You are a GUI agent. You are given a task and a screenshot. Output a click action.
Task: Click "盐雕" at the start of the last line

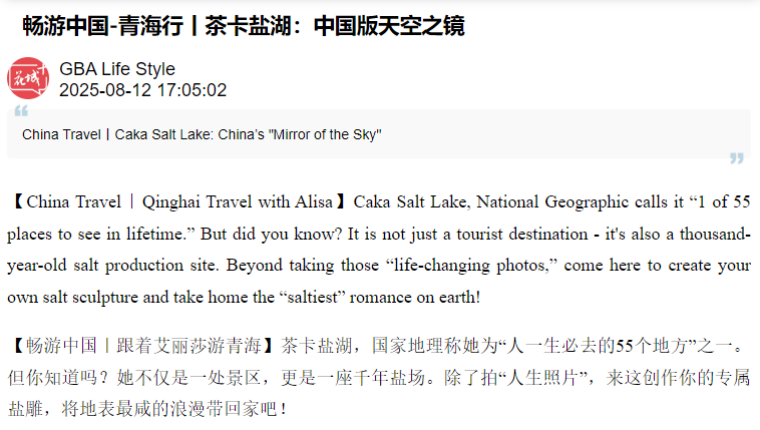pos(23,409)
